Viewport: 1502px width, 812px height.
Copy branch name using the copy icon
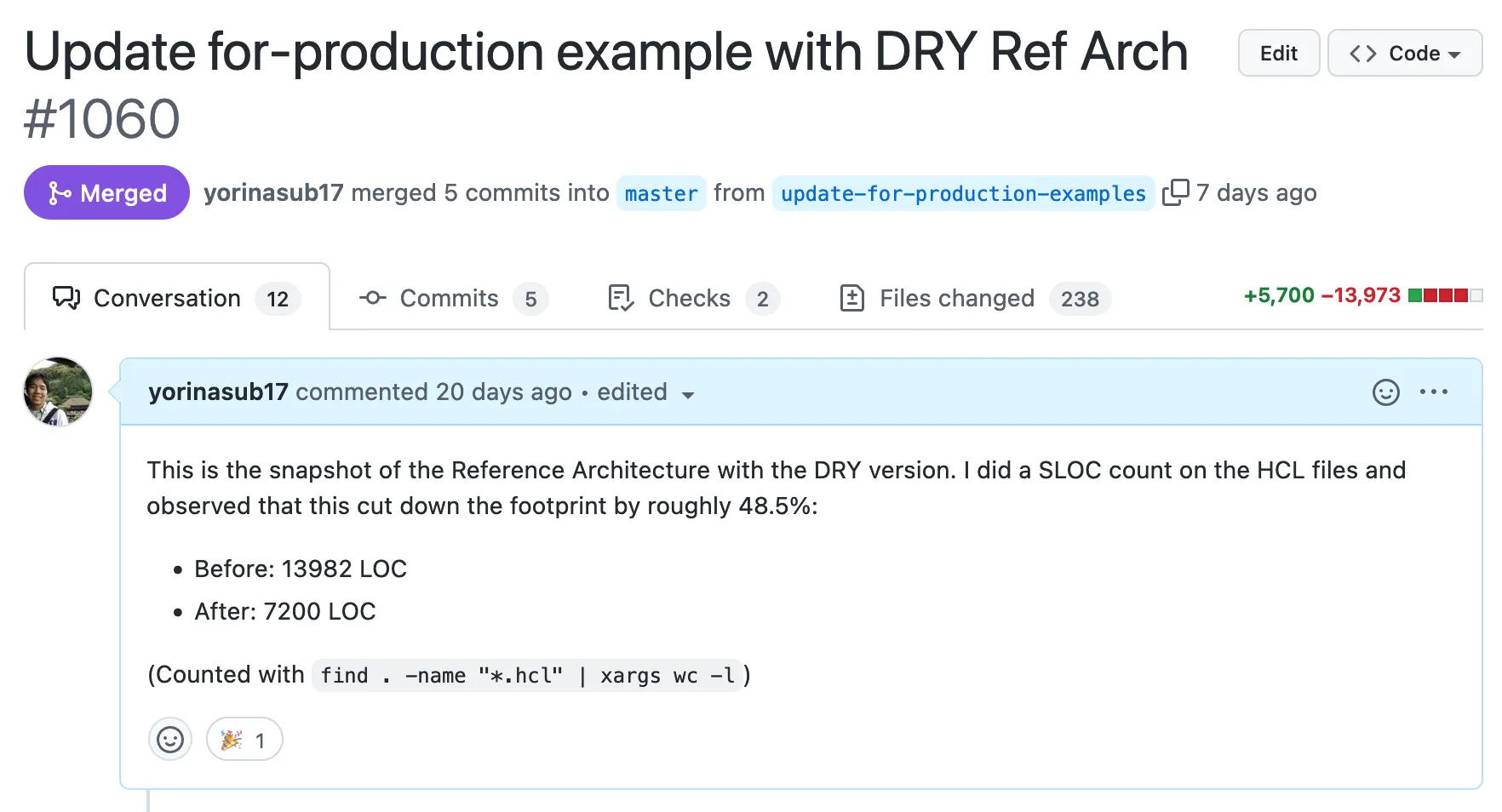[x=1176, y=192]
